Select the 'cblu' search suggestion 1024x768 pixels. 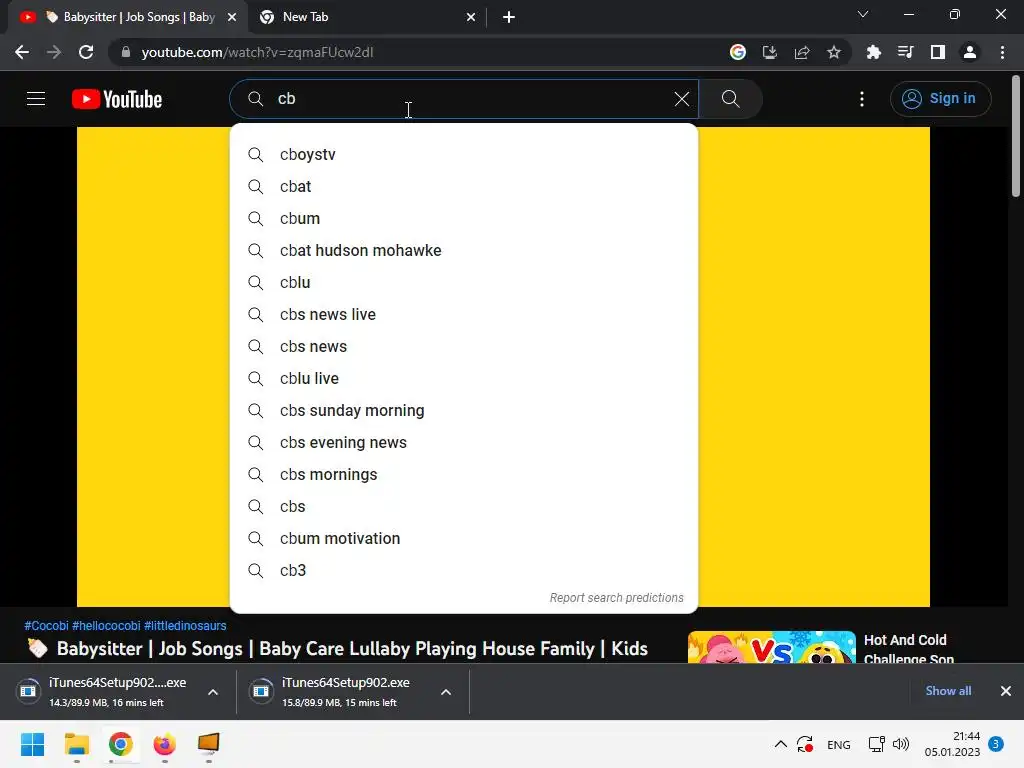464,282
